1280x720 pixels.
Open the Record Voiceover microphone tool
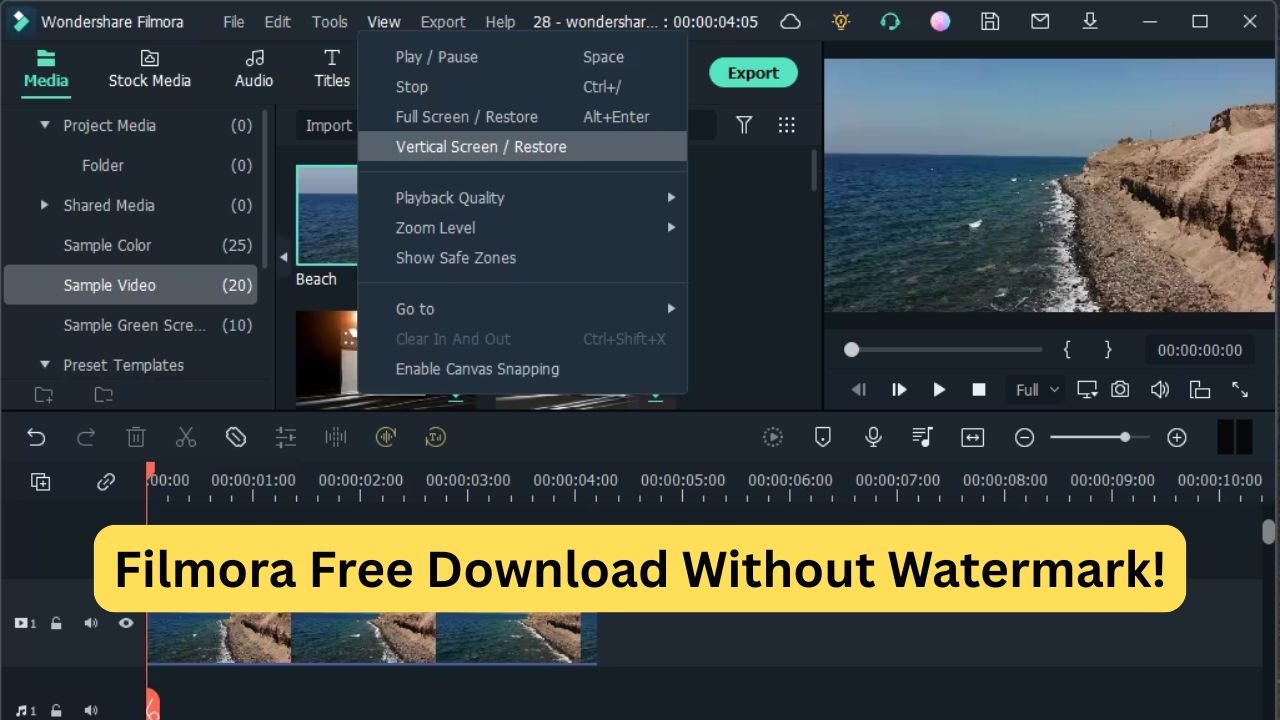click(x=872, y=437)
